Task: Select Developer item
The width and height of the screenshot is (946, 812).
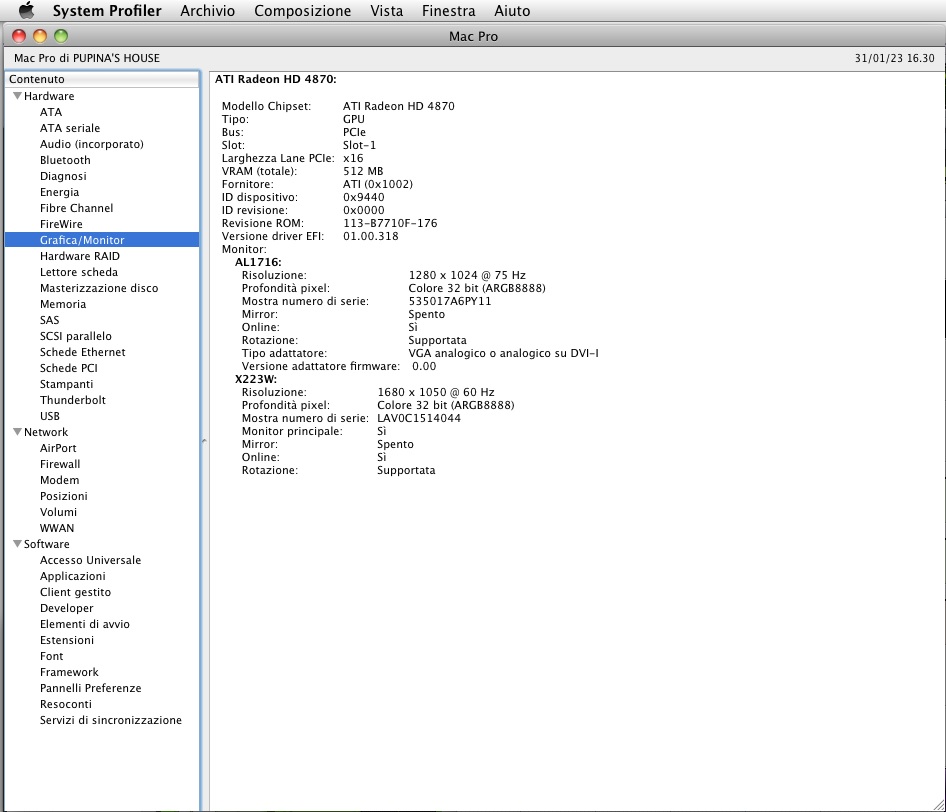Action: 66,607
